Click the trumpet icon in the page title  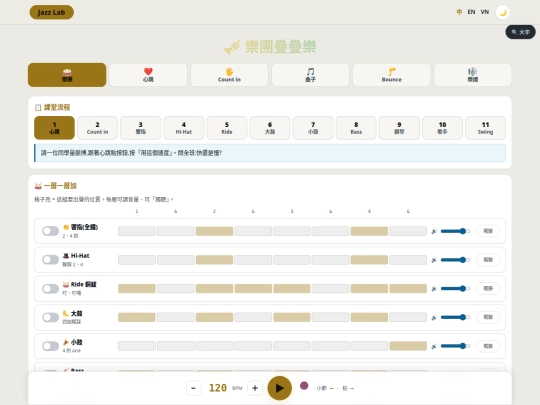coord(232,47)
